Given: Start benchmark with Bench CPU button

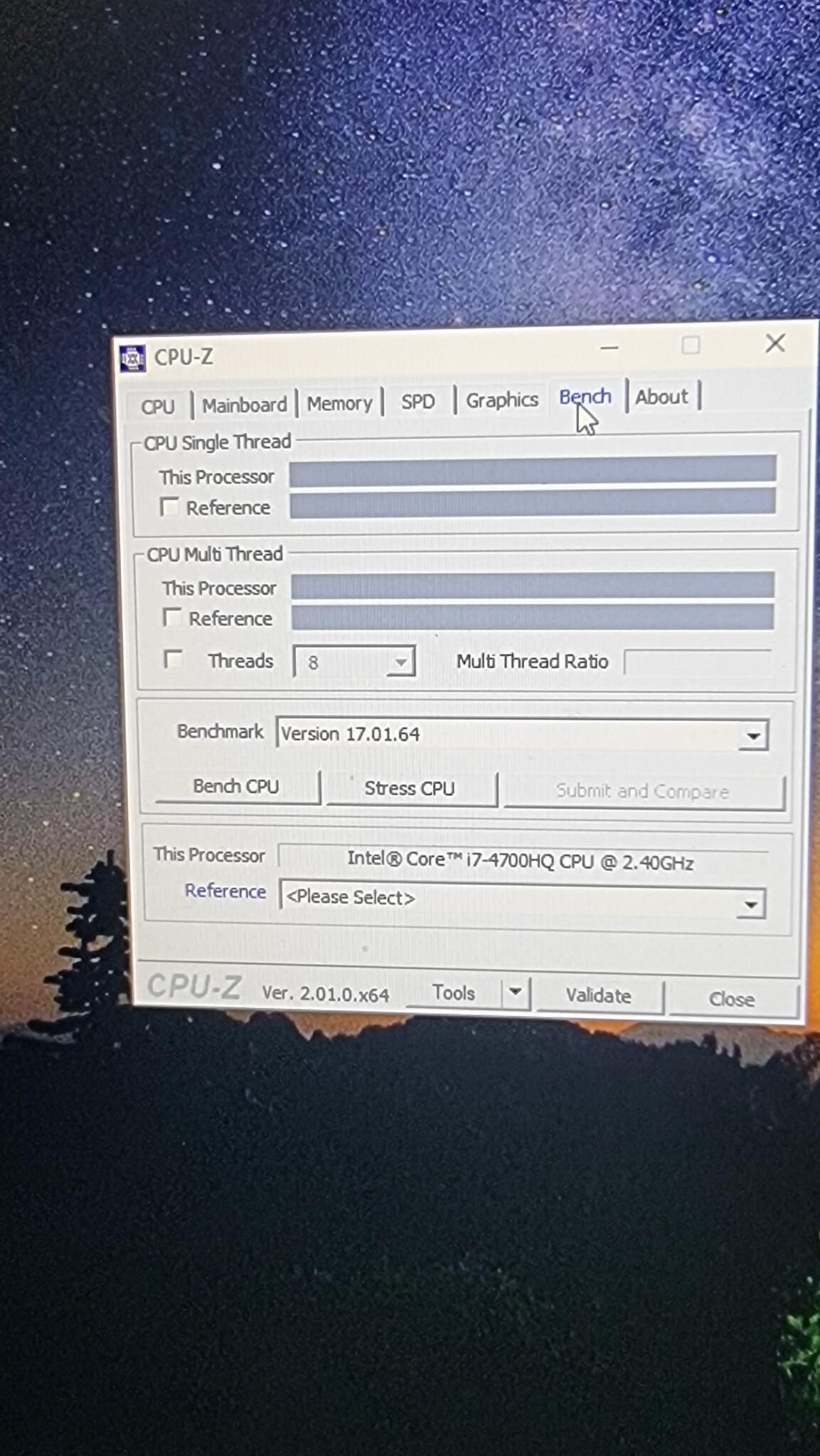Looking at the screenshot, I should coord(237,786).
